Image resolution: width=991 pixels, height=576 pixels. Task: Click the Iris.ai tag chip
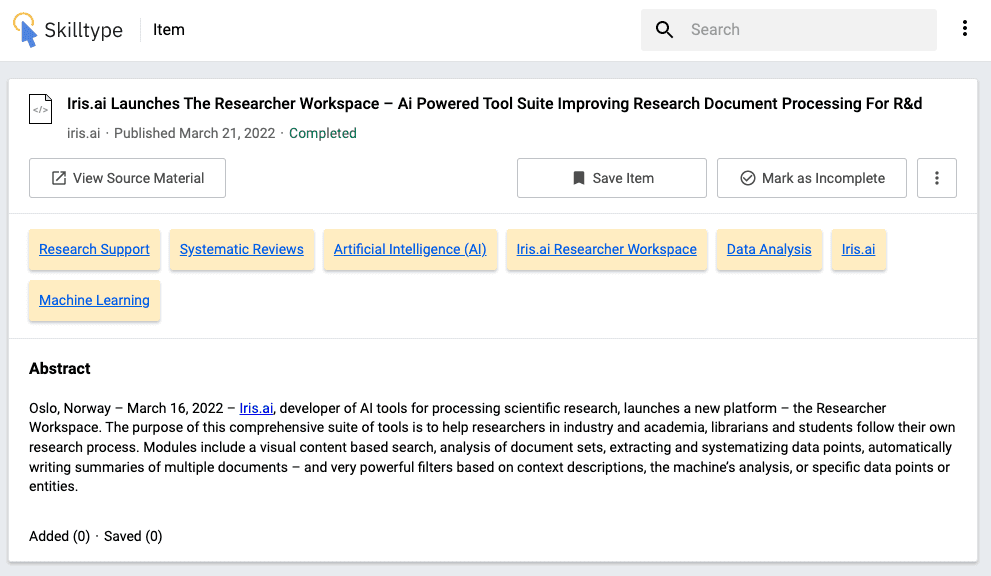tap(858, 249)
